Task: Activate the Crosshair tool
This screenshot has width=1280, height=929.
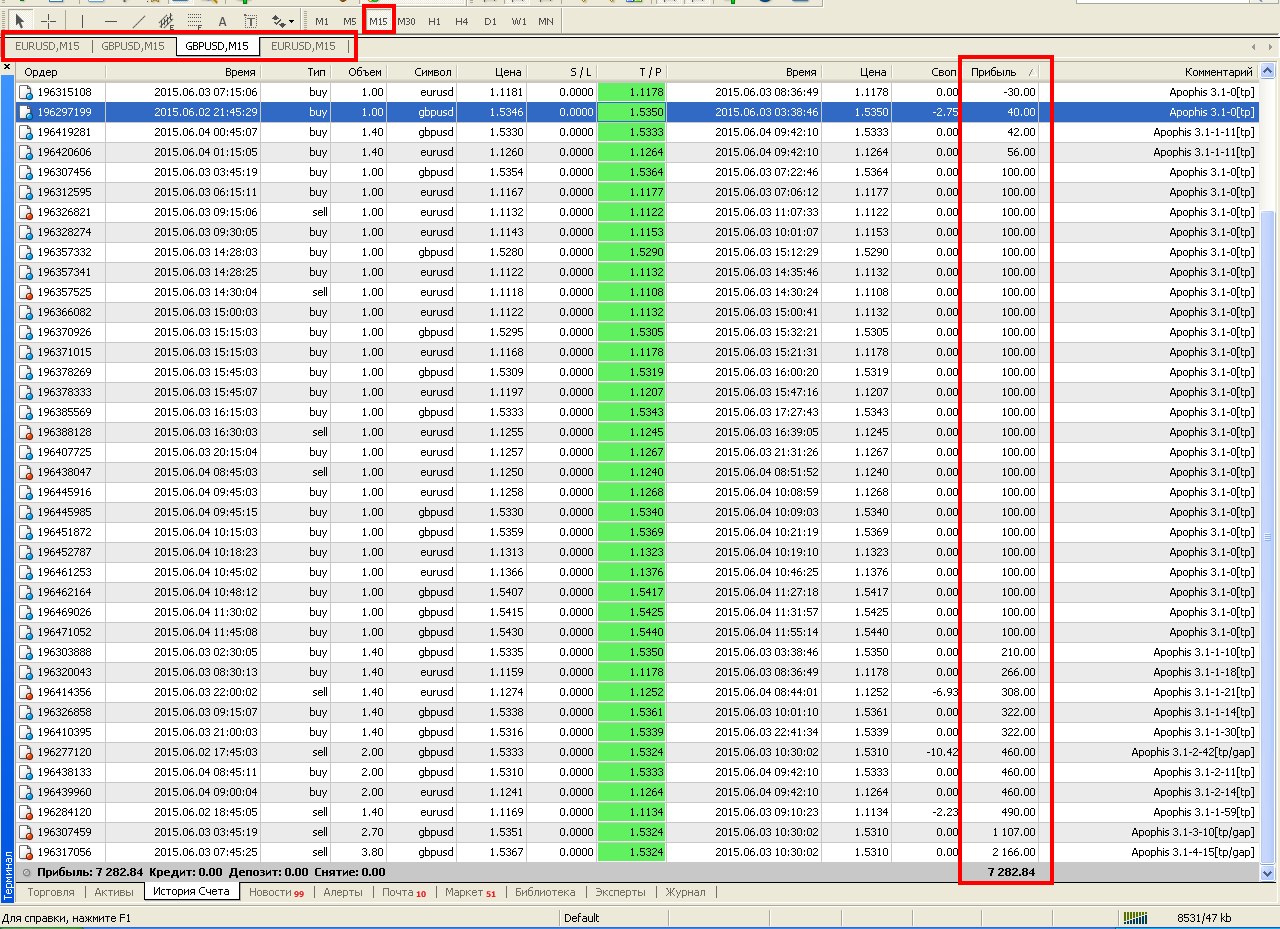Action: tap(48, 20)
